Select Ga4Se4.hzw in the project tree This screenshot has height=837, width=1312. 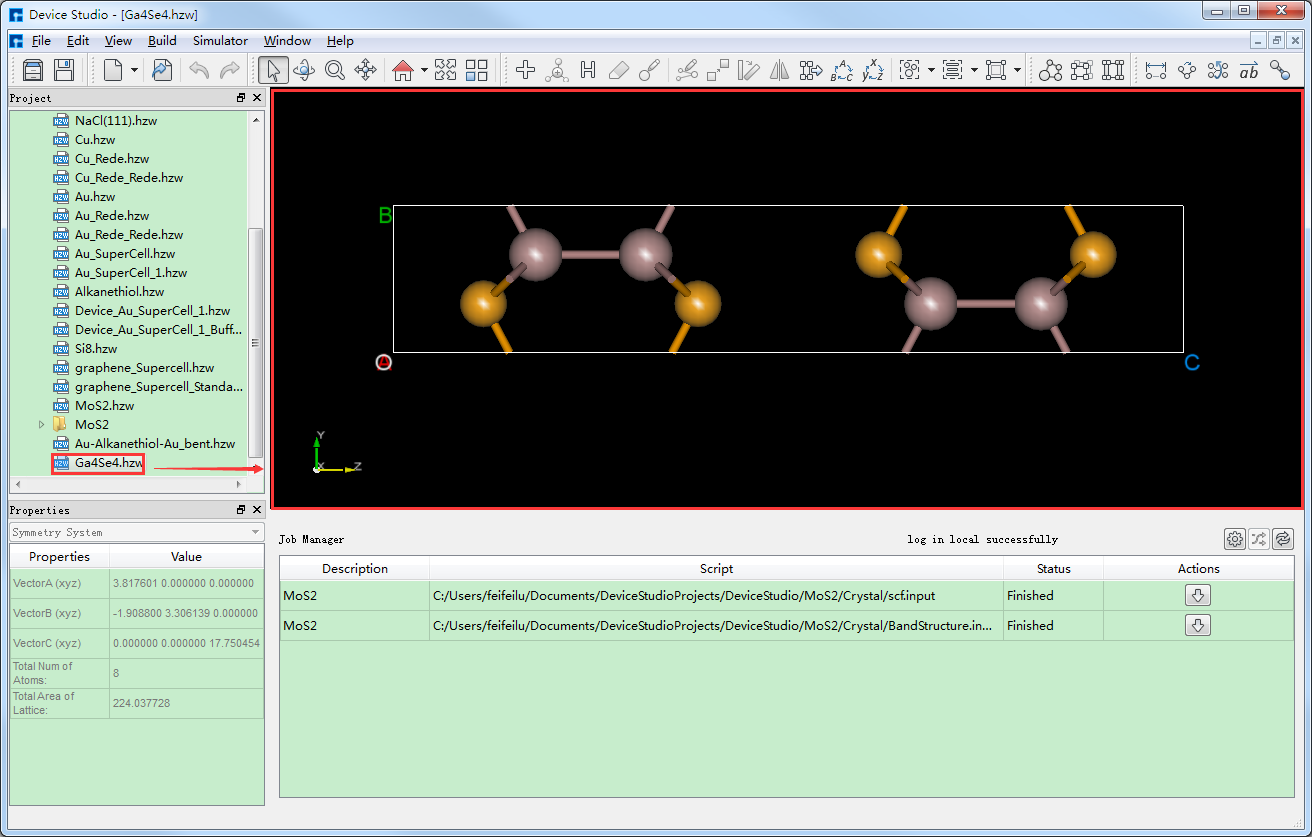[108, 463]
